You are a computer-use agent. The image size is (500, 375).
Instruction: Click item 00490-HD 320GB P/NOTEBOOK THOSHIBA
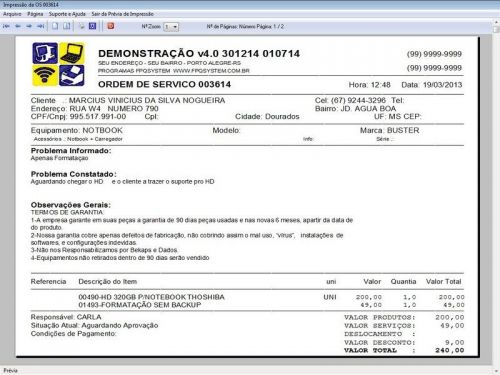[x=152, y=297]
